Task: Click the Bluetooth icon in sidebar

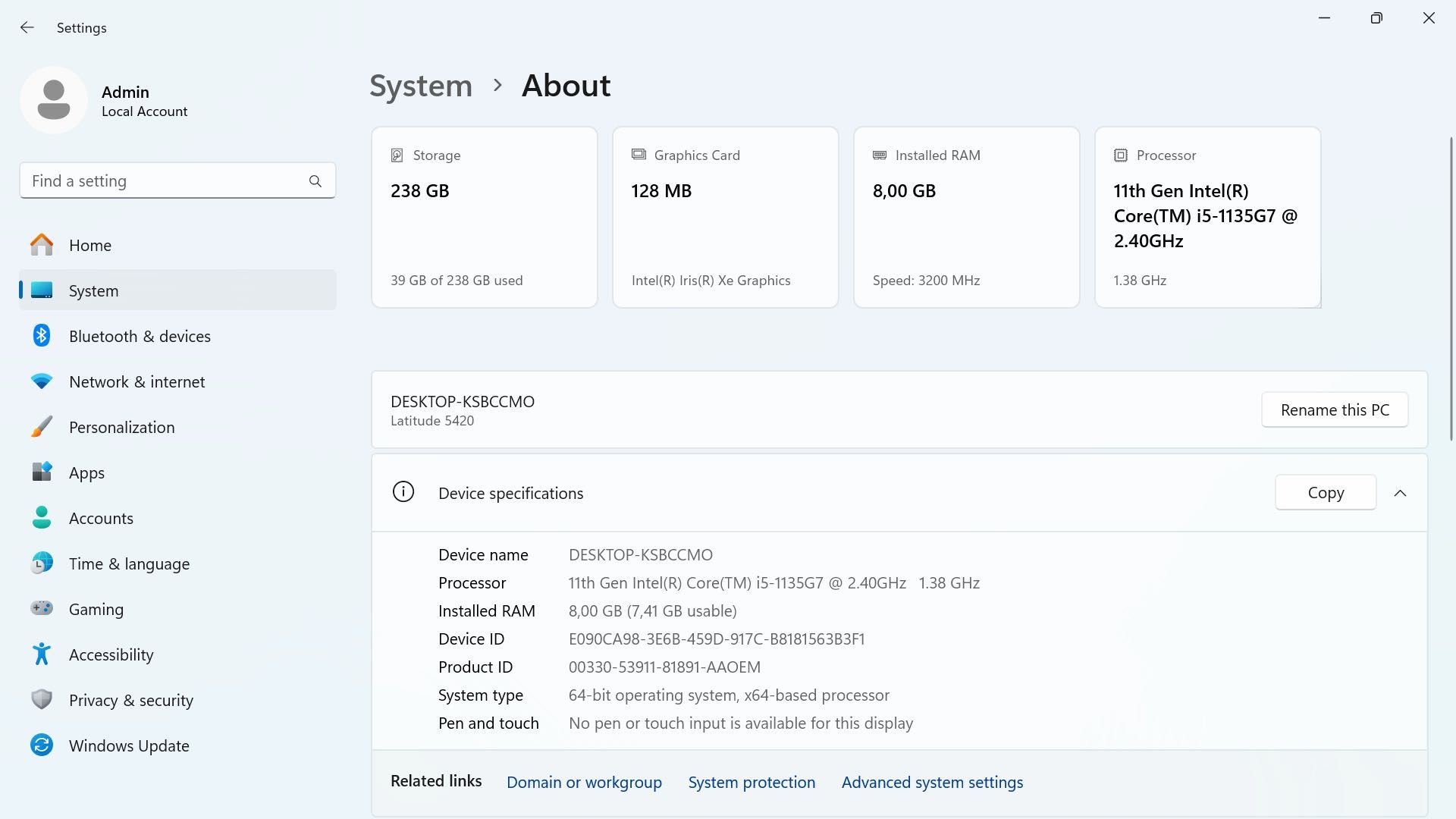Action: 42,335
